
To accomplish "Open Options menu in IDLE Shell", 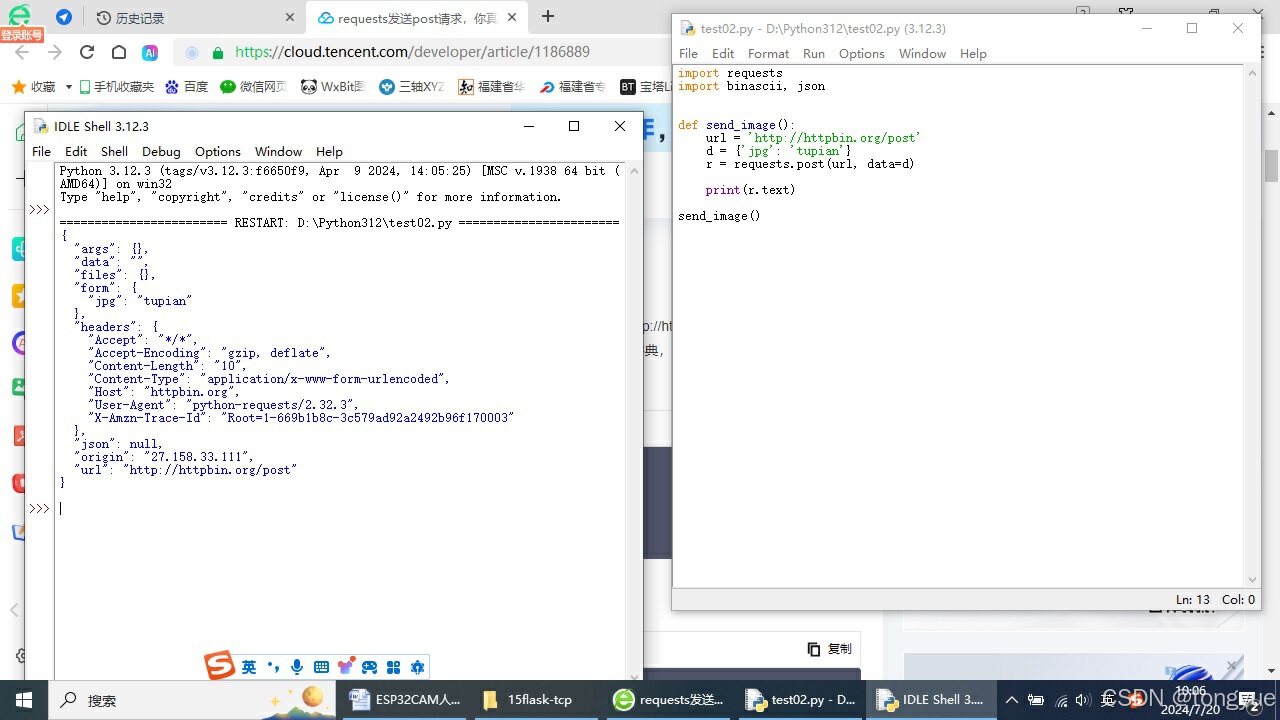I will point(218,151).
